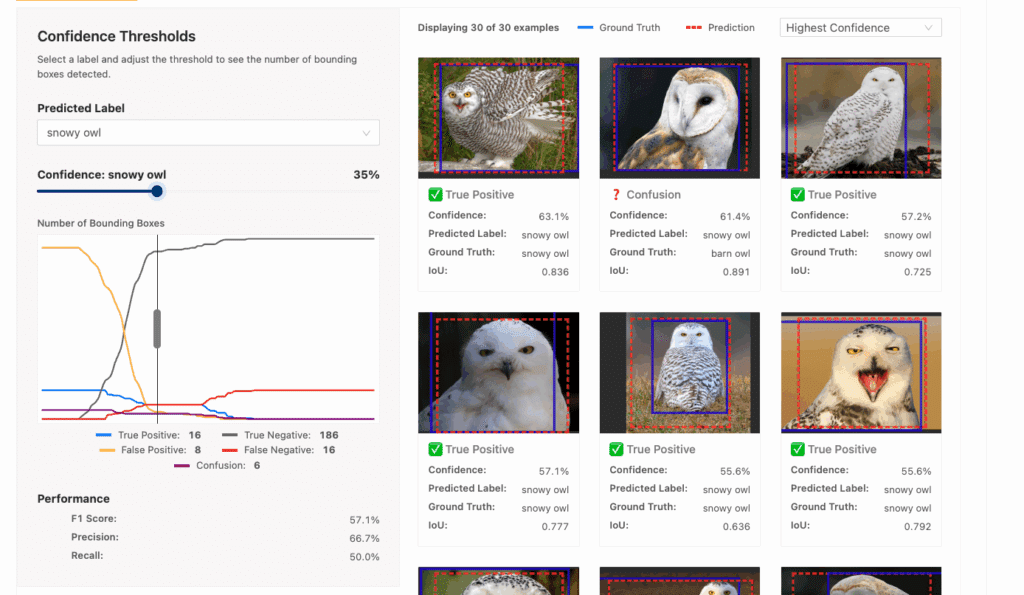Open the barn owl confusion image
Image resolution: width=1024 pixels, height=595 pixels.
(680, 118)
